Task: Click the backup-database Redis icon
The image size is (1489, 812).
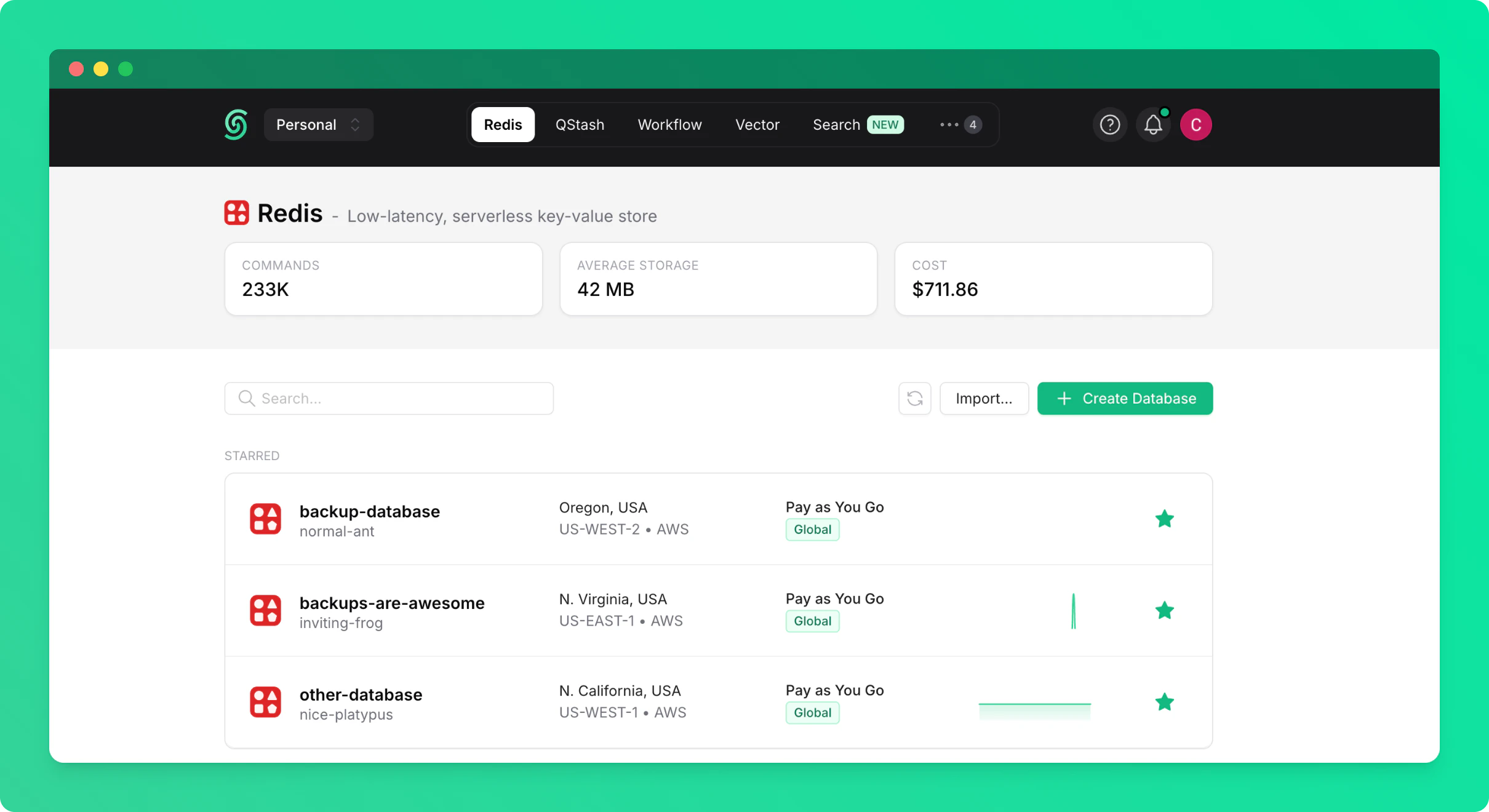Action: (x=265, y=519)
